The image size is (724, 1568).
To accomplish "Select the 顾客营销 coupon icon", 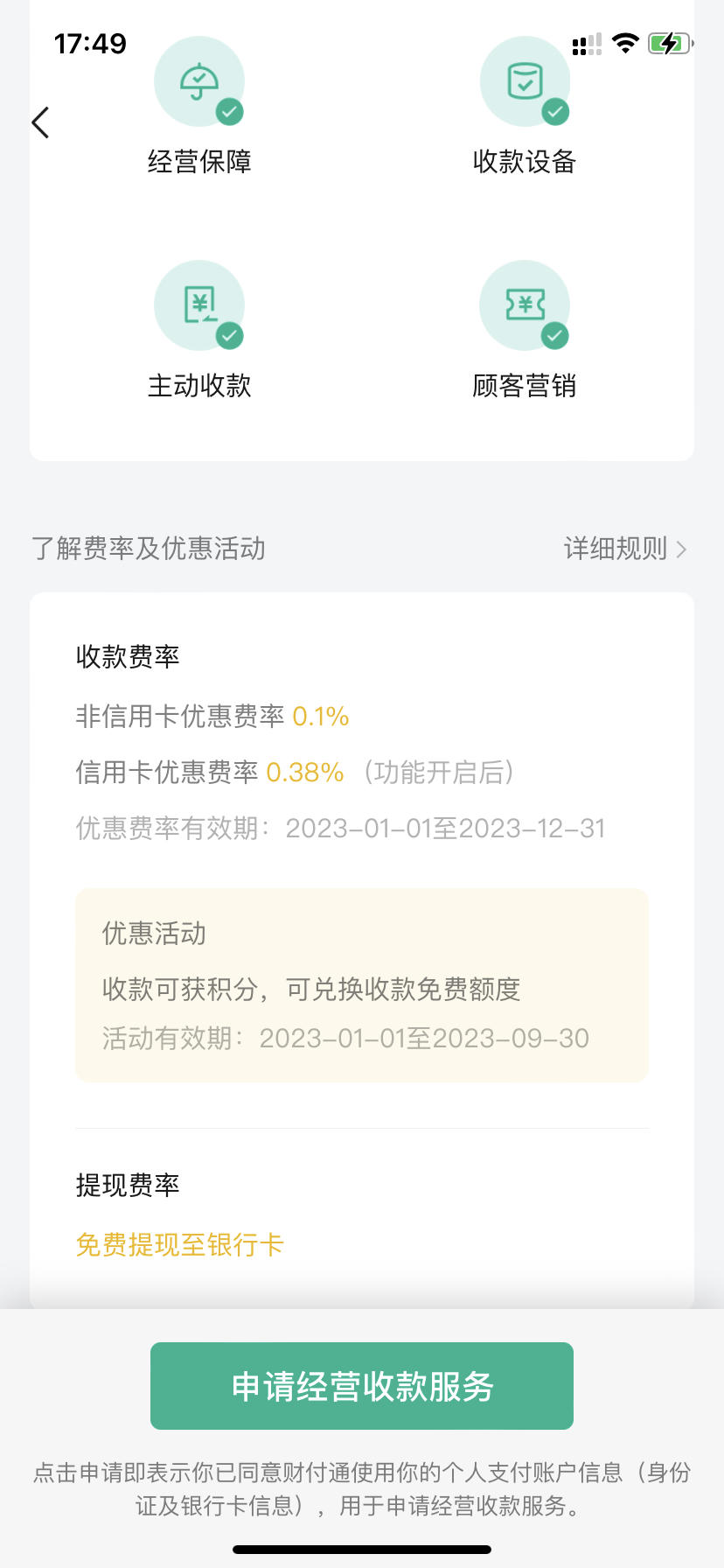I will [525, 305].
